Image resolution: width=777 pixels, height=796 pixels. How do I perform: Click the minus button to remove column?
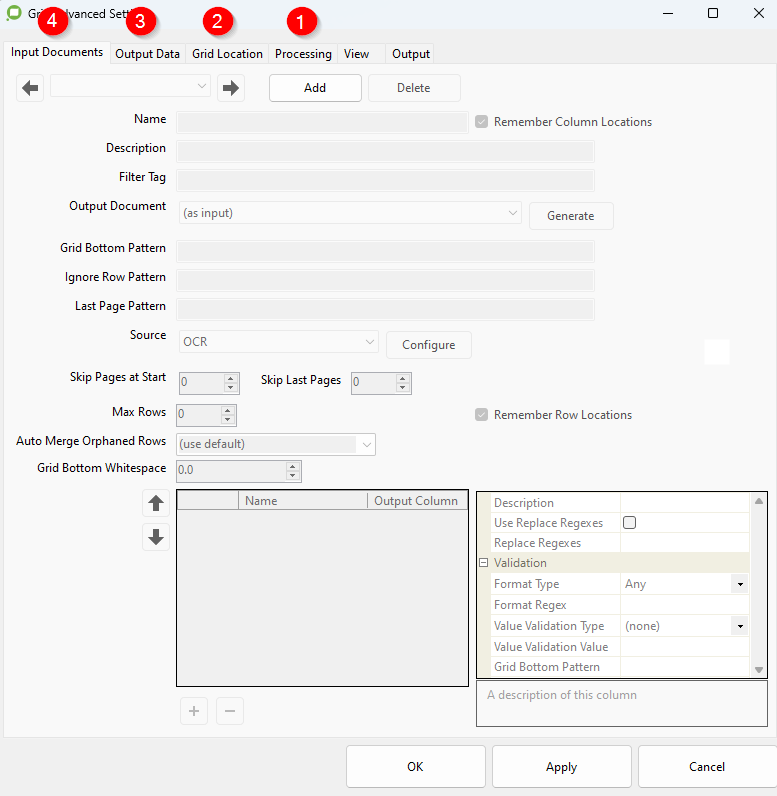coord(229,711)
